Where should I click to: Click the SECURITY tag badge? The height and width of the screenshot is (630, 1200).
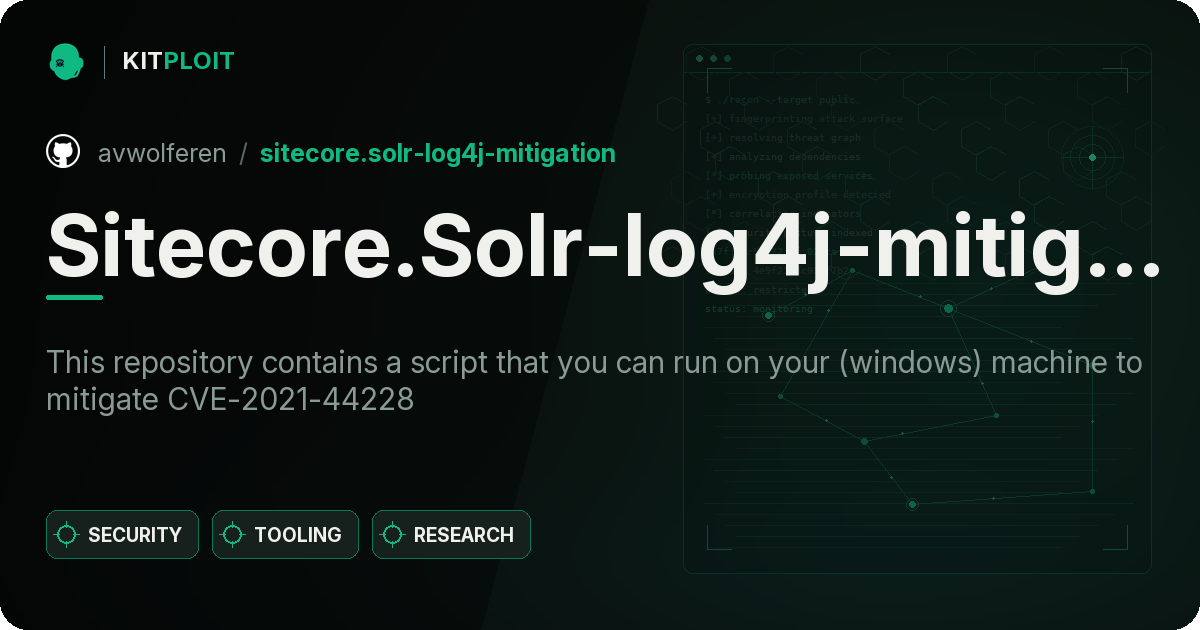[x=122, y=535]
